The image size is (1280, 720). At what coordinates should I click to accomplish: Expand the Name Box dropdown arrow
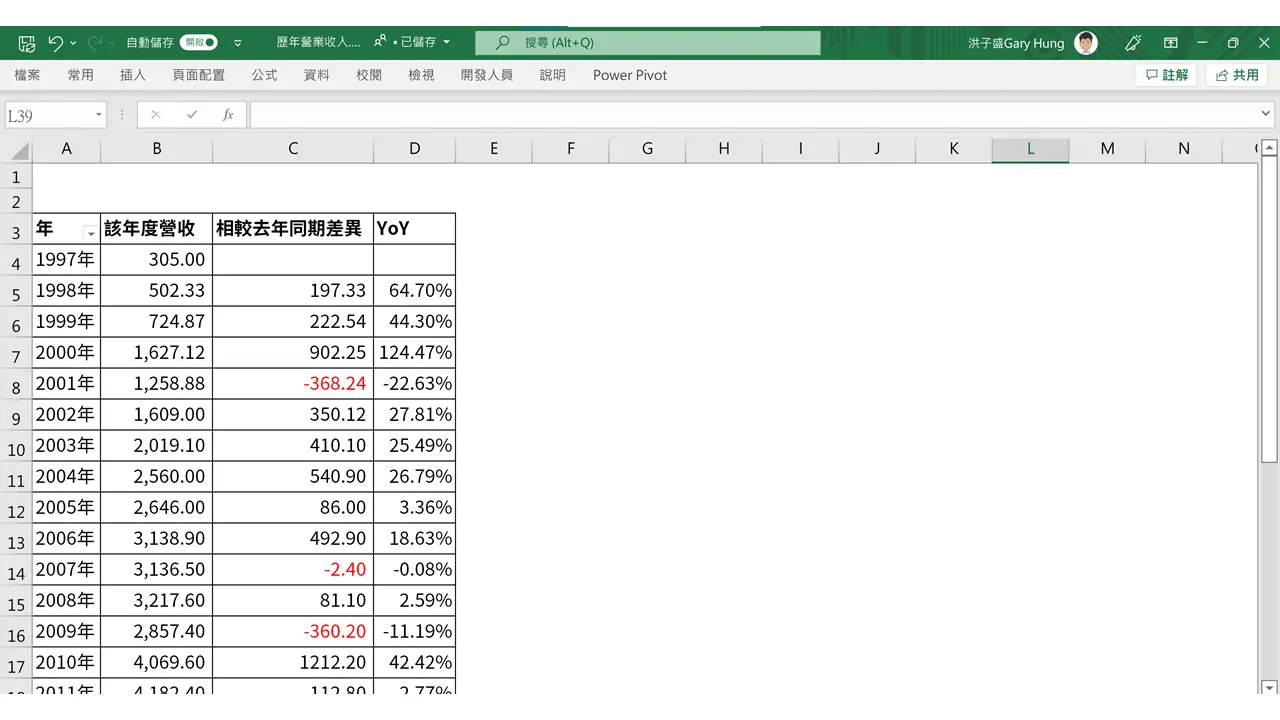coord(98,115)
